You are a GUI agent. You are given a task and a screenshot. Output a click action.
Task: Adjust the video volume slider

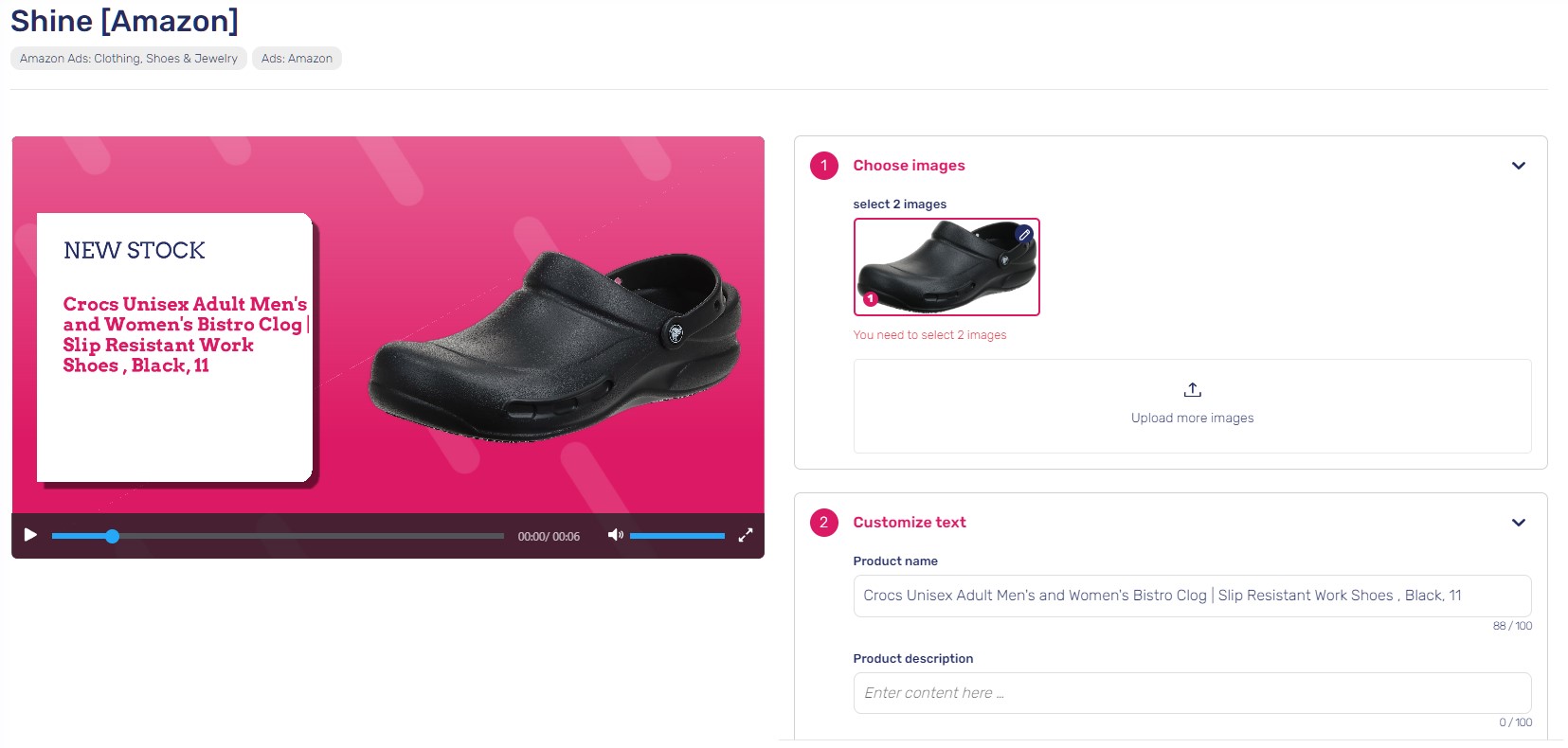[x=676, y=536]
